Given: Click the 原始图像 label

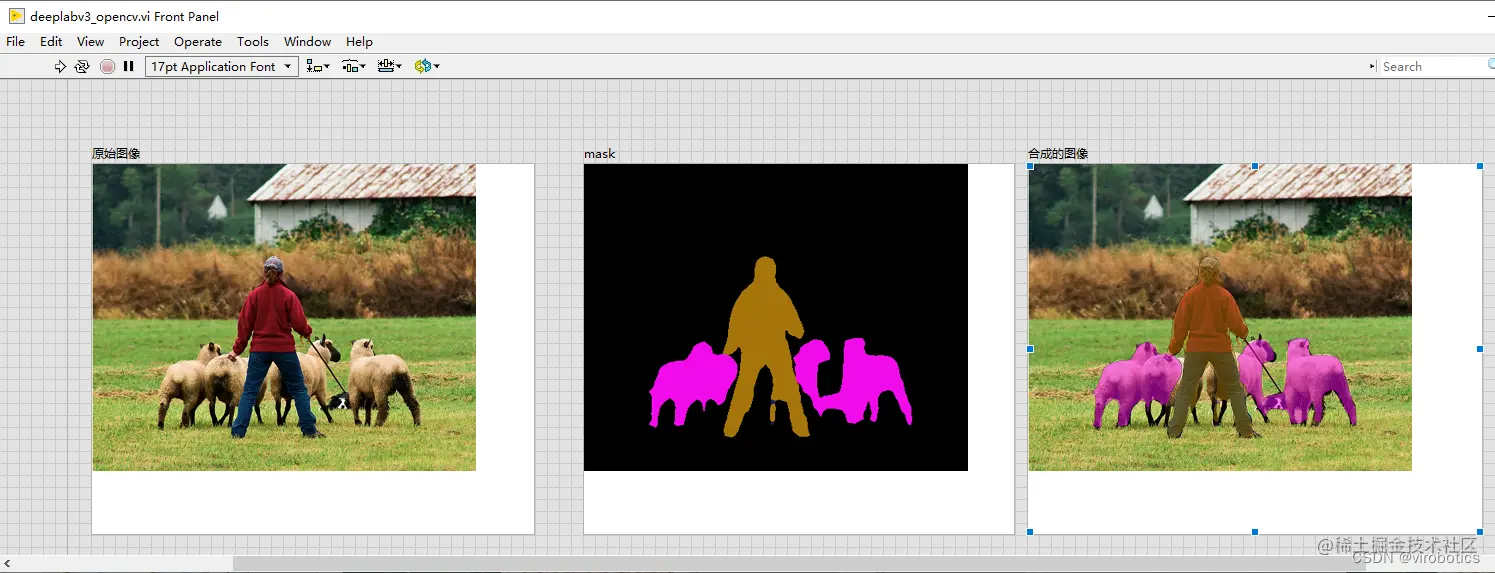Looking at the screenshot, I should point(116,154).
